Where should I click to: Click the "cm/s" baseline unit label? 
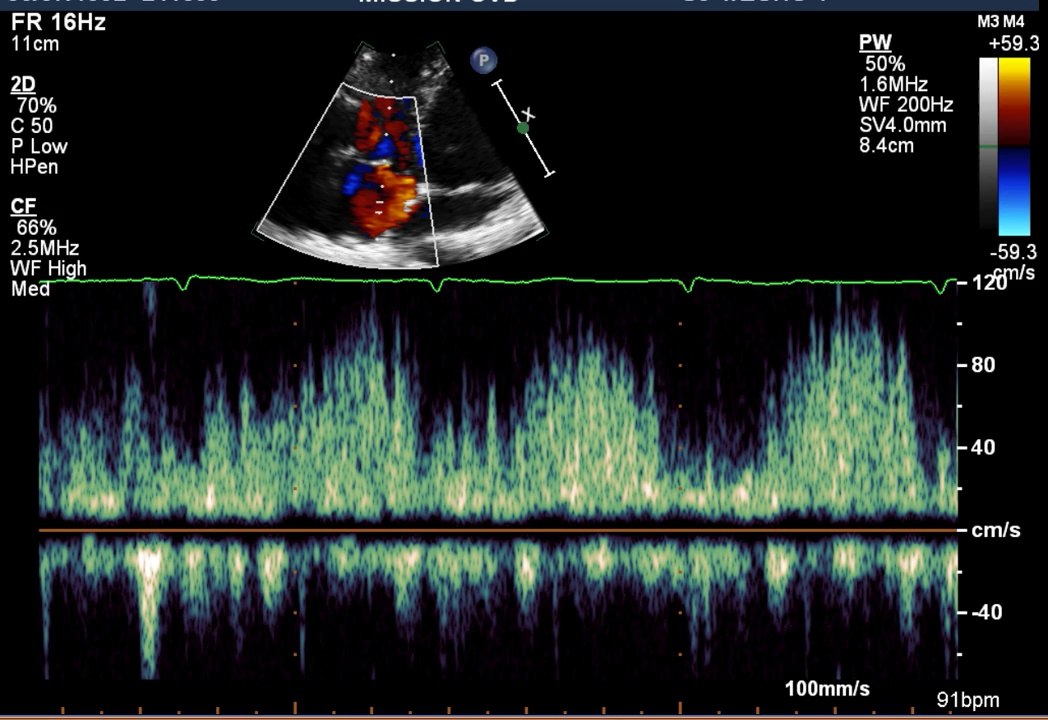[x=996, y=530]
